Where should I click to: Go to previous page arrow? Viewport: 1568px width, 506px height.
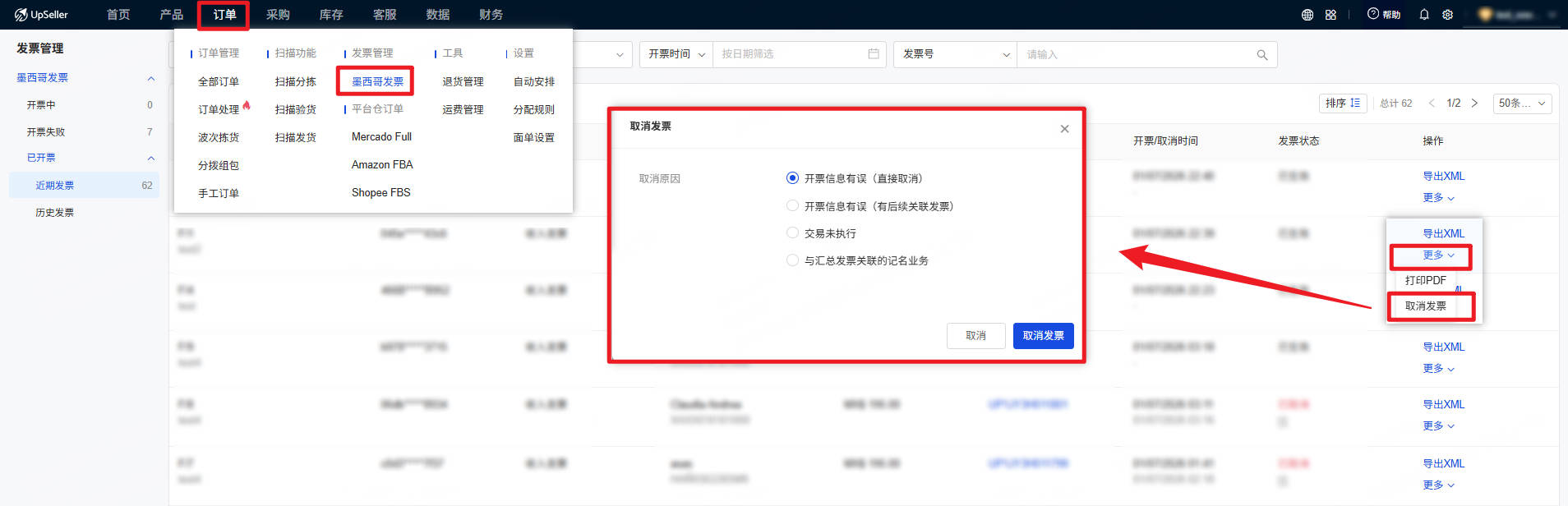click(1432, 103)
